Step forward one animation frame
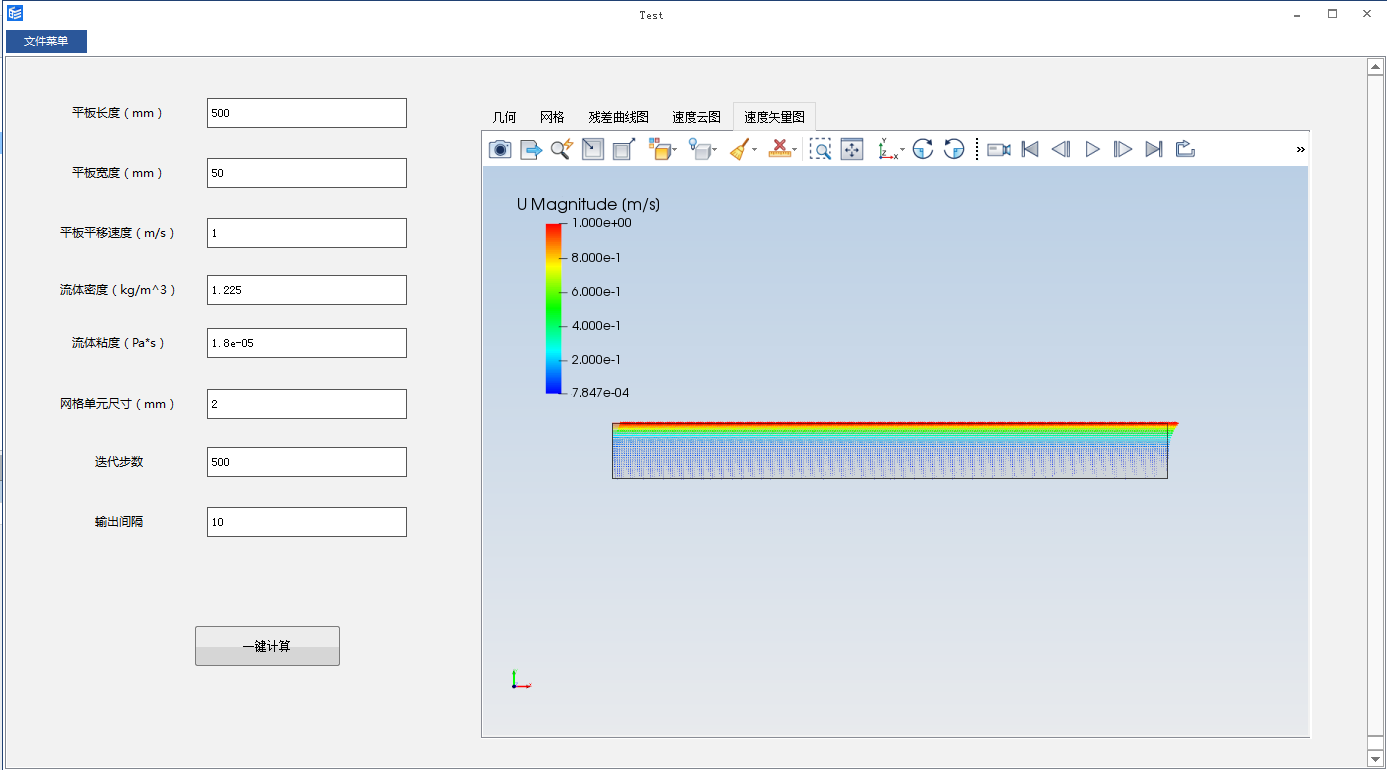 coord(1123,149)
